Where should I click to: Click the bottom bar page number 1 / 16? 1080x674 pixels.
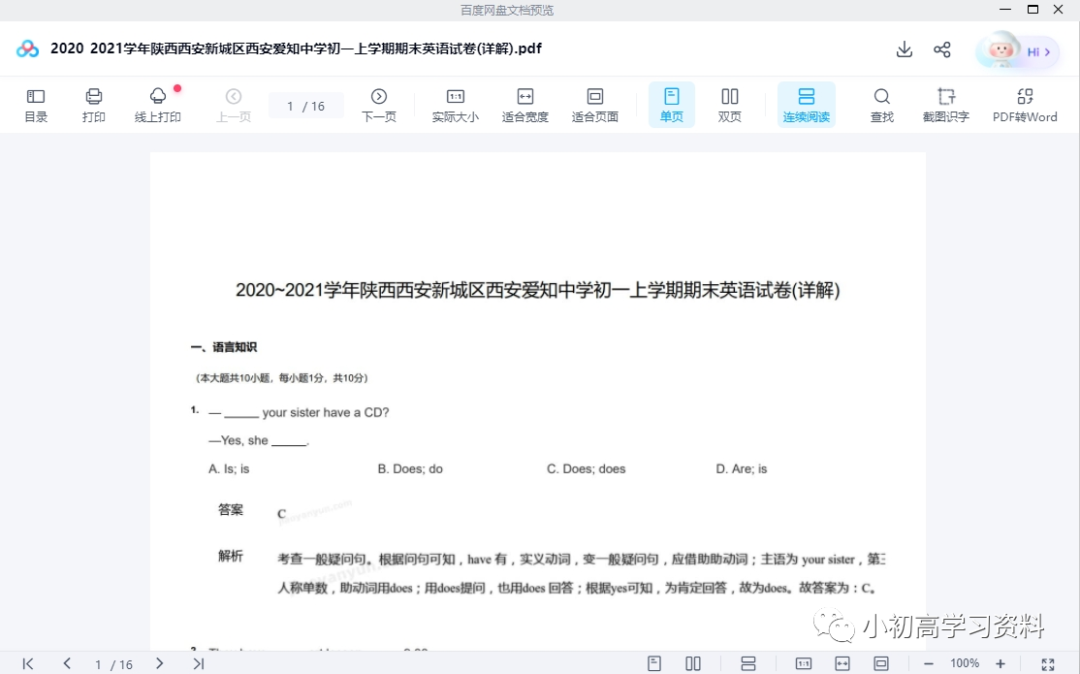(x=114, y=664)
